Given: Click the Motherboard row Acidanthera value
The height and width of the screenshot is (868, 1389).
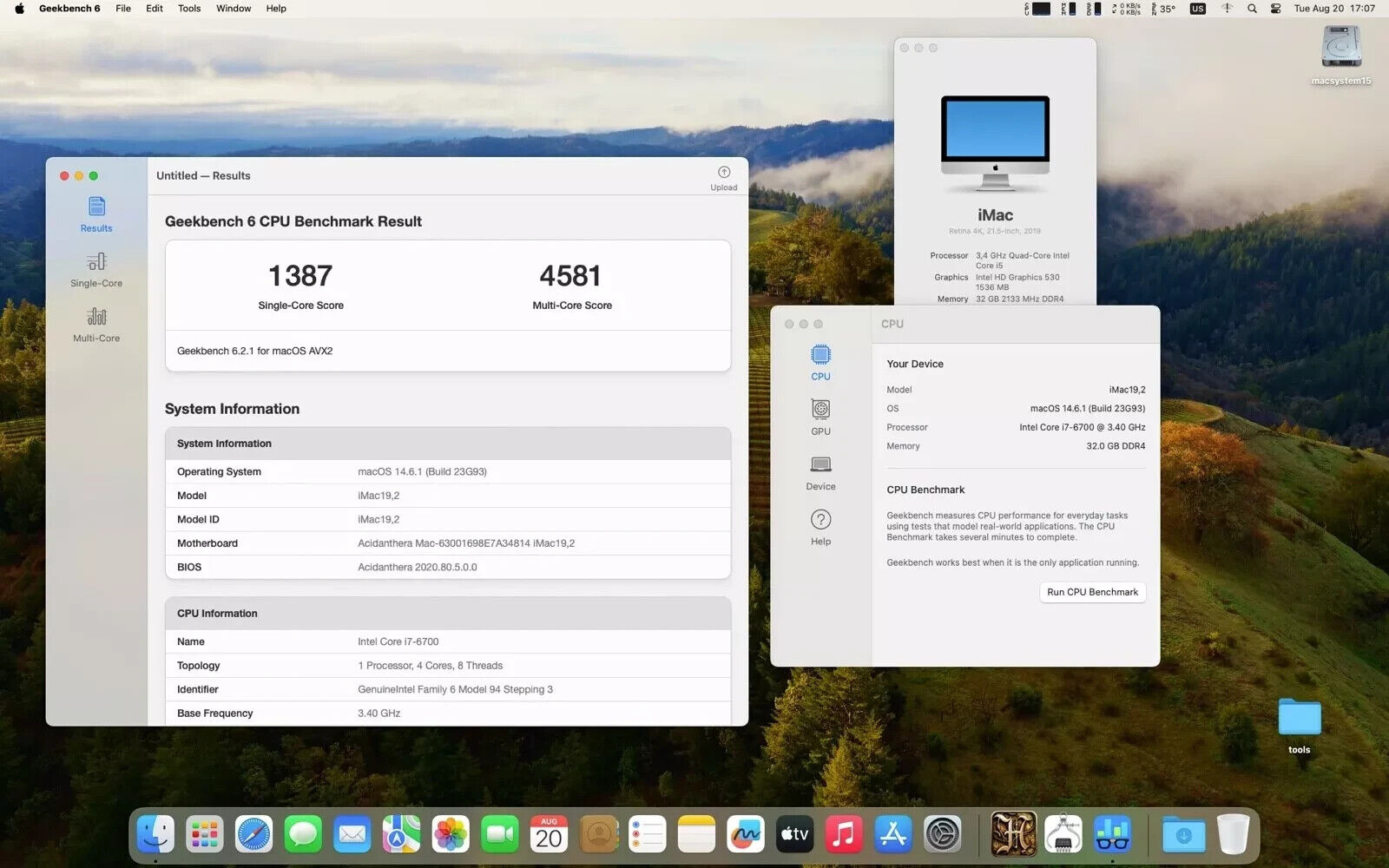Looking at the screenshot, I should point(466,543).
